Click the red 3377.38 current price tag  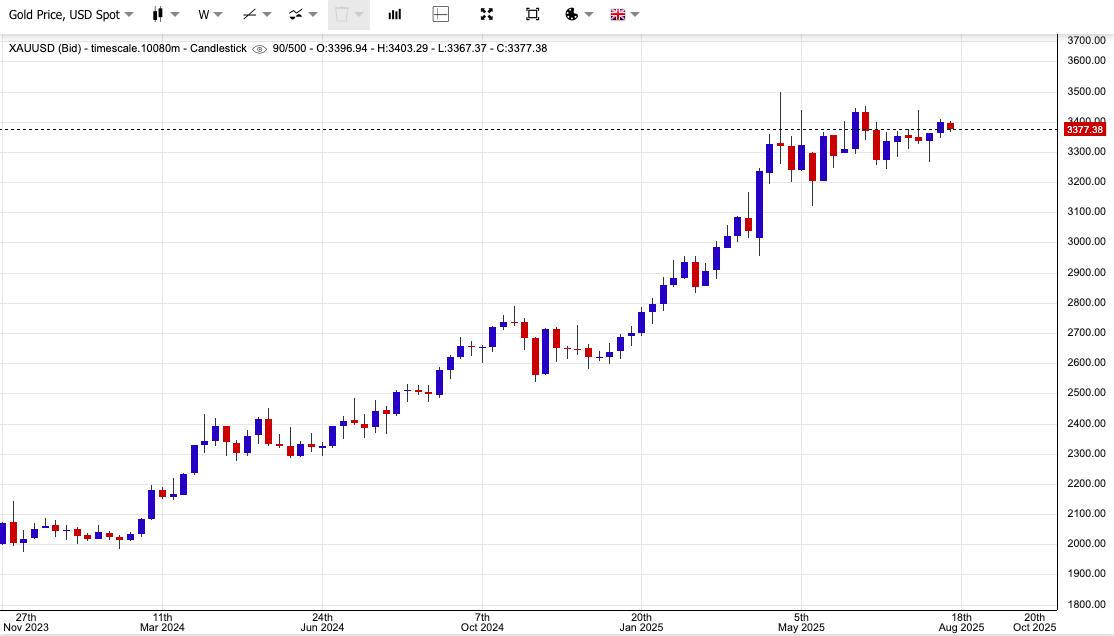point(1084,129)
